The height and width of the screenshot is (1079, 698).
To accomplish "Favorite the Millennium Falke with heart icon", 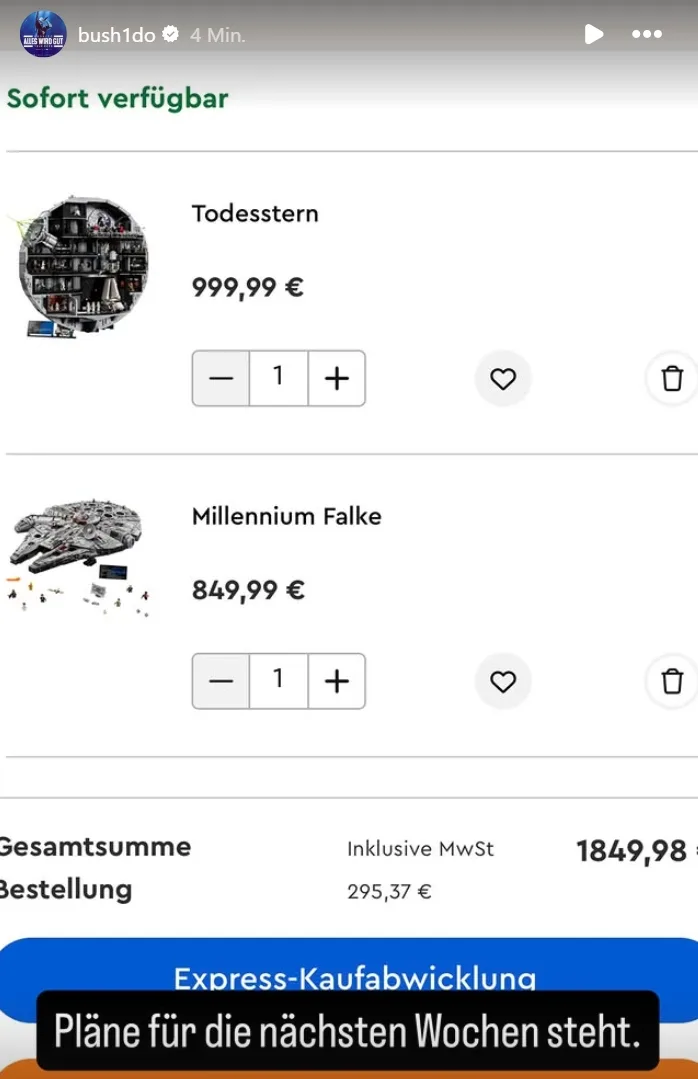I will coord(503,682).
